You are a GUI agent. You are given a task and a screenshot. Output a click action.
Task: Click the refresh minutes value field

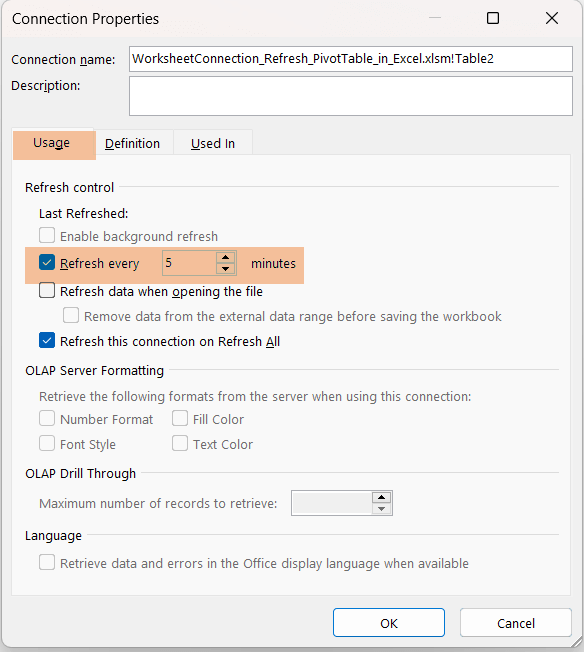[x=190, y=263]
